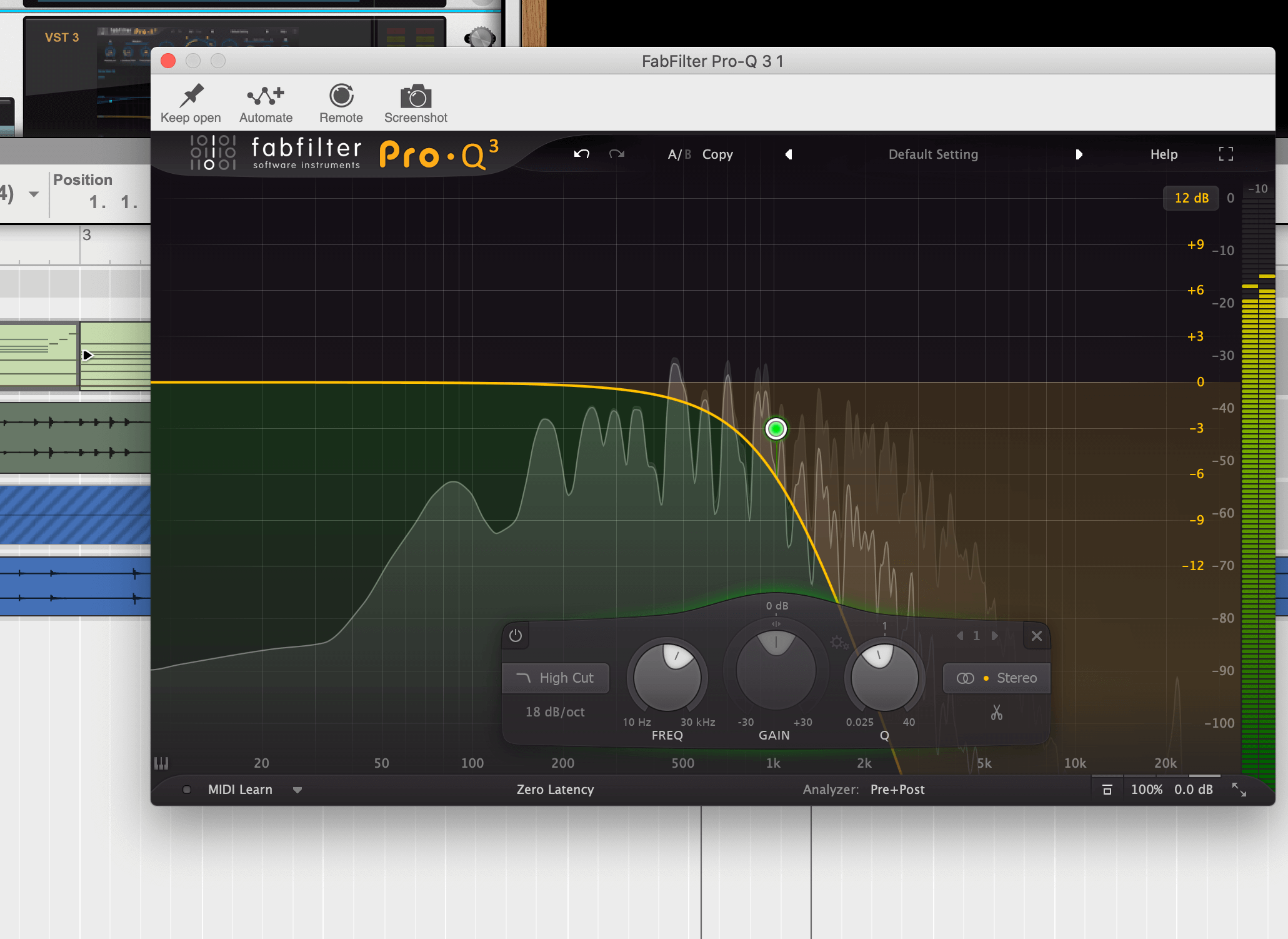Viewport: 1288px width, 939px height.
Task: Click the Copy button
Action: click(x=717, y=154)
